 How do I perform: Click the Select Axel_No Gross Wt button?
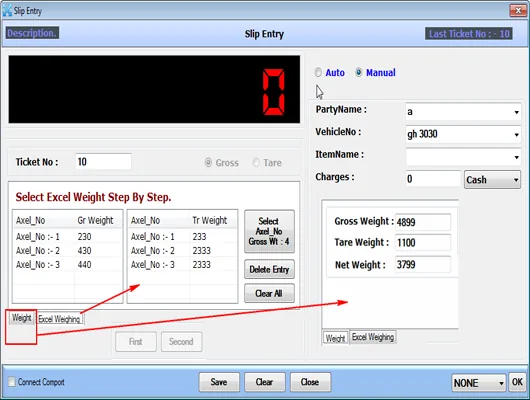269,231
